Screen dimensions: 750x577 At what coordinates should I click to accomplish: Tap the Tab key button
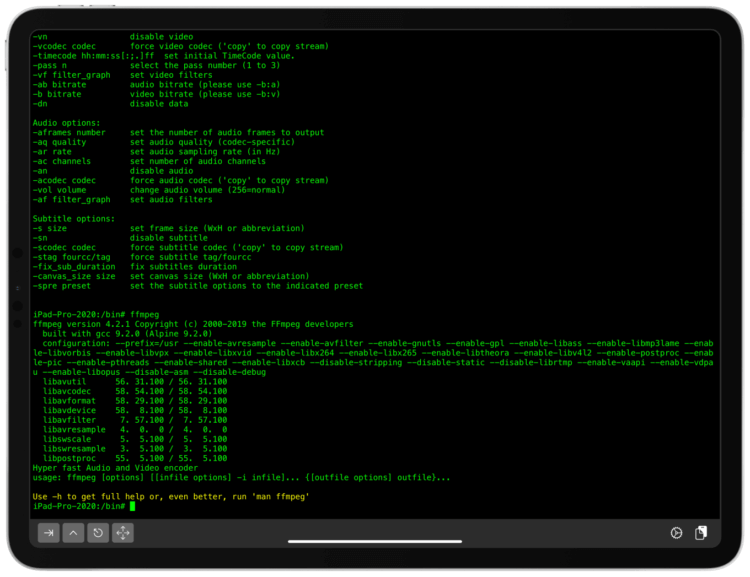pyautogui.click(x=49, y=533)
